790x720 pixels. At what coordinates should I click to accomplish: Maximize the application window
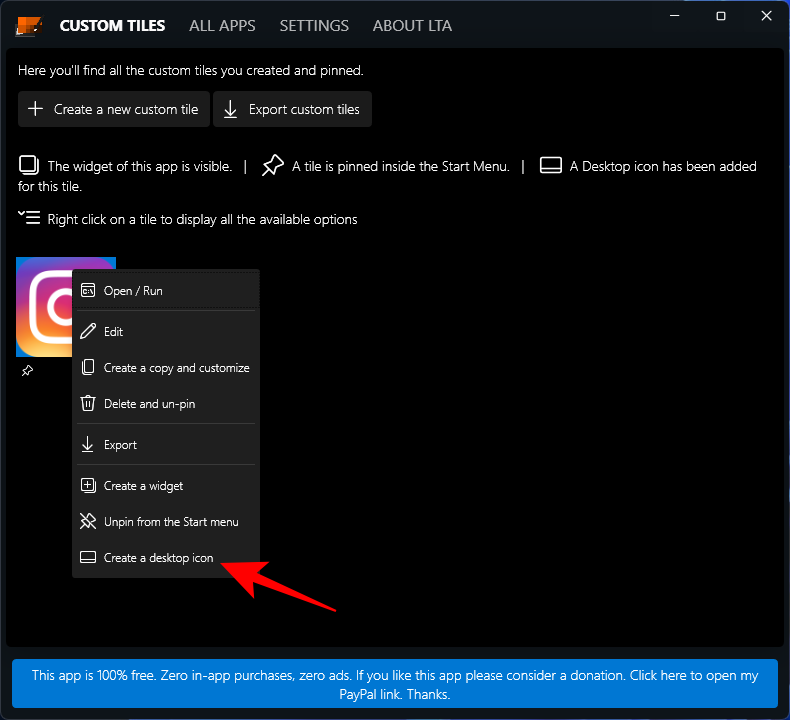720,16
